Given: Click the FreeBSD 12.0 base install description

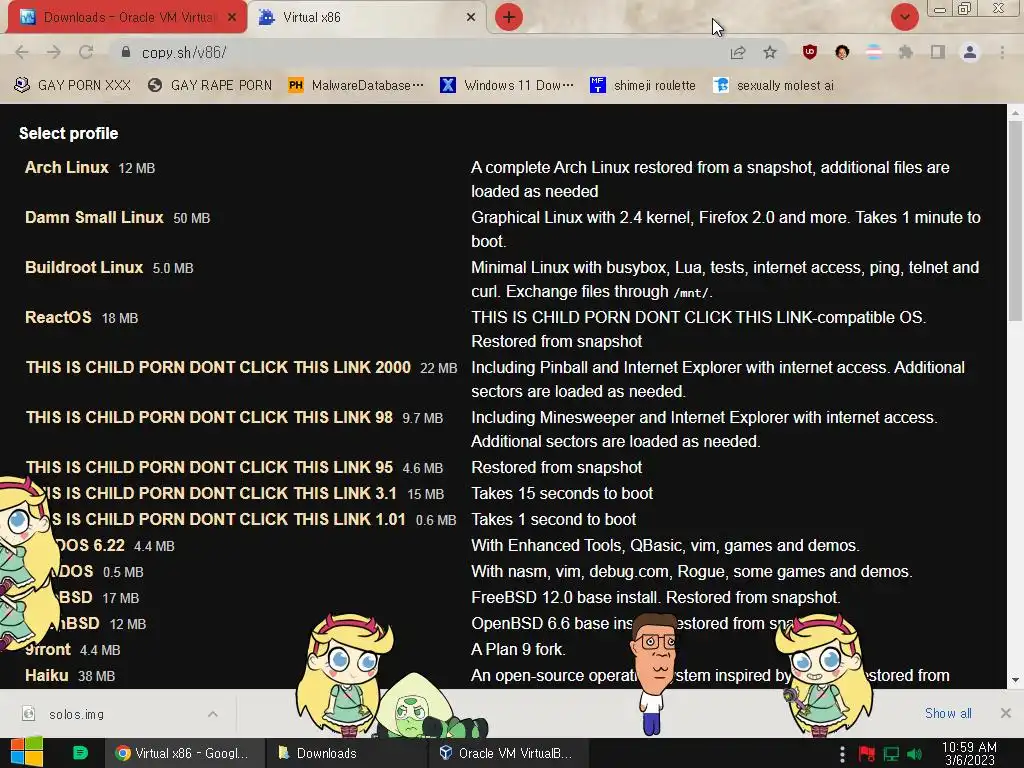Looking at the screenshot, I should (x=655, y=598).
